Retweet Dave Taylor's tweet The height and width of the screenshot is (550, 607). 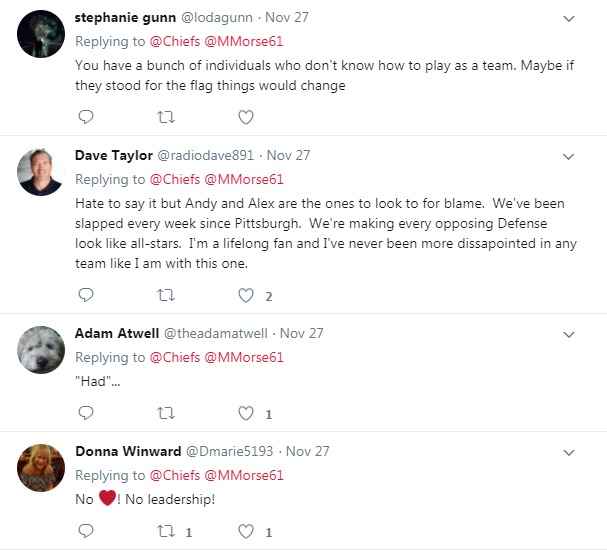coord(166,295)
